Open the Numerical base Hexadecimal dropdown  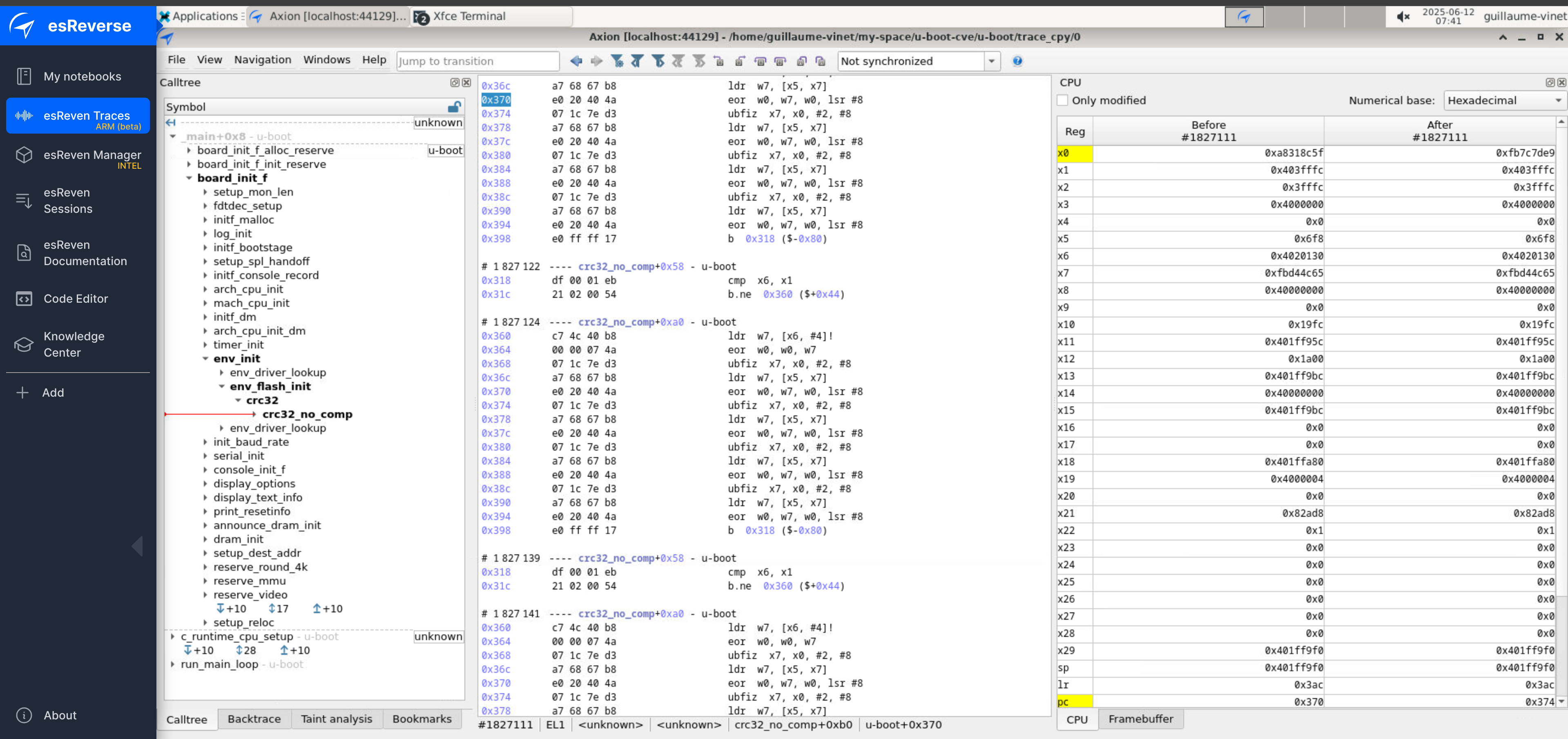1503,100
